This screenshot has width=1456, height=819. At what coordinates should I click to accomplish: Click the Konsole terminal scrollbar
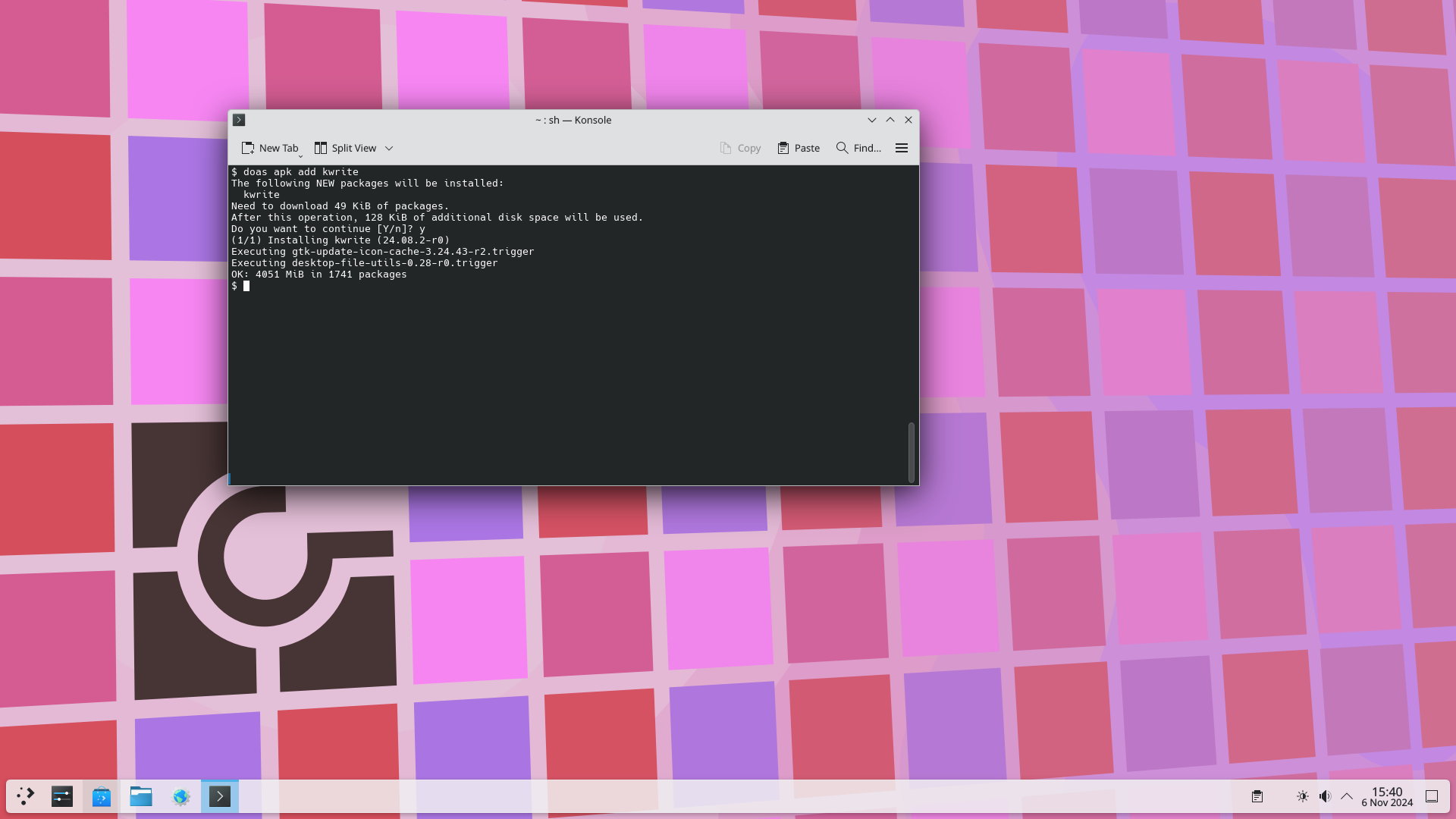tap(912, 452)
